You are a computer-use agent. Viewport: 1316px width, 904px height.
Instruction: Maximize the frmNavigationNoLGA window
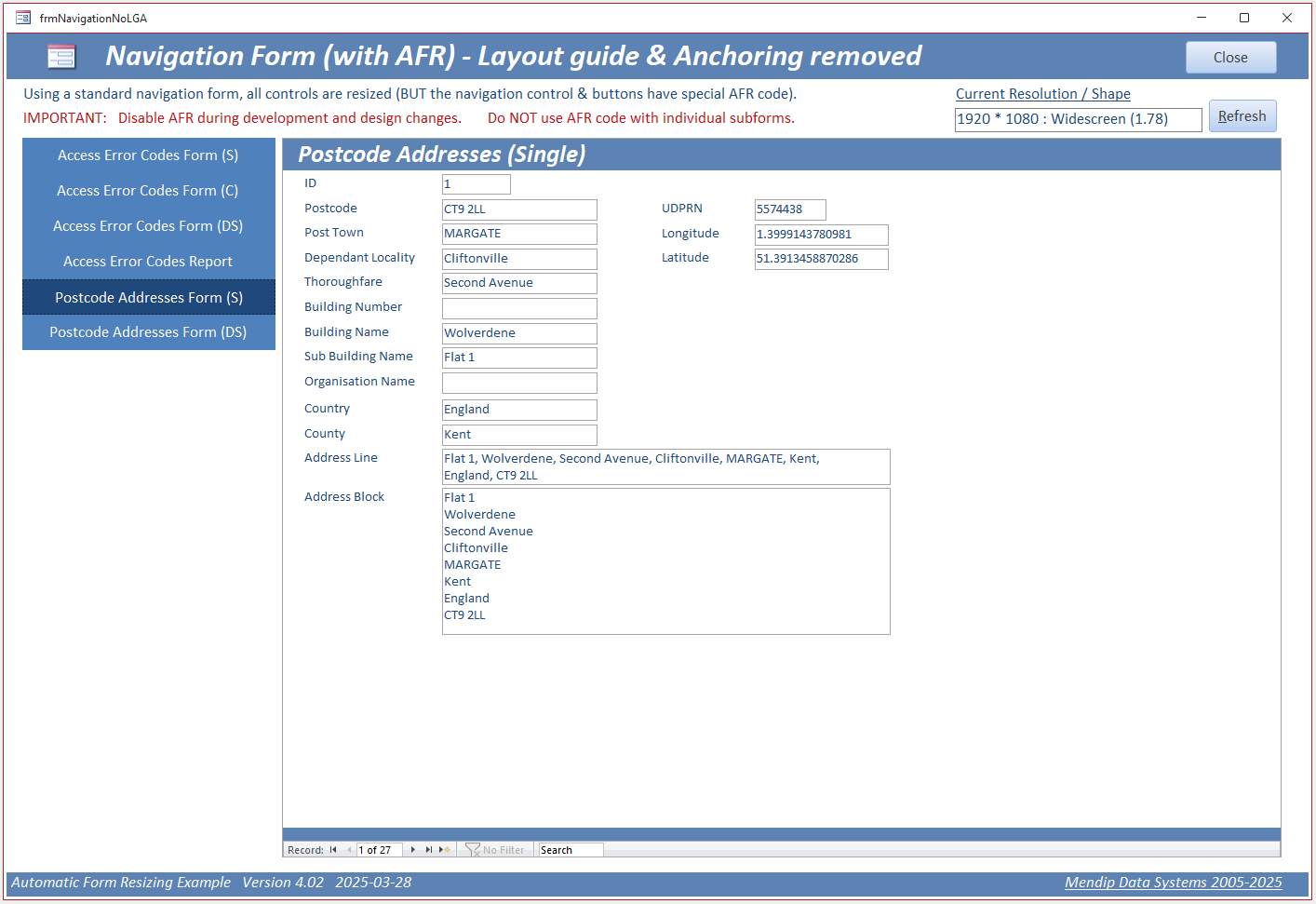(x=1244, y=18)
